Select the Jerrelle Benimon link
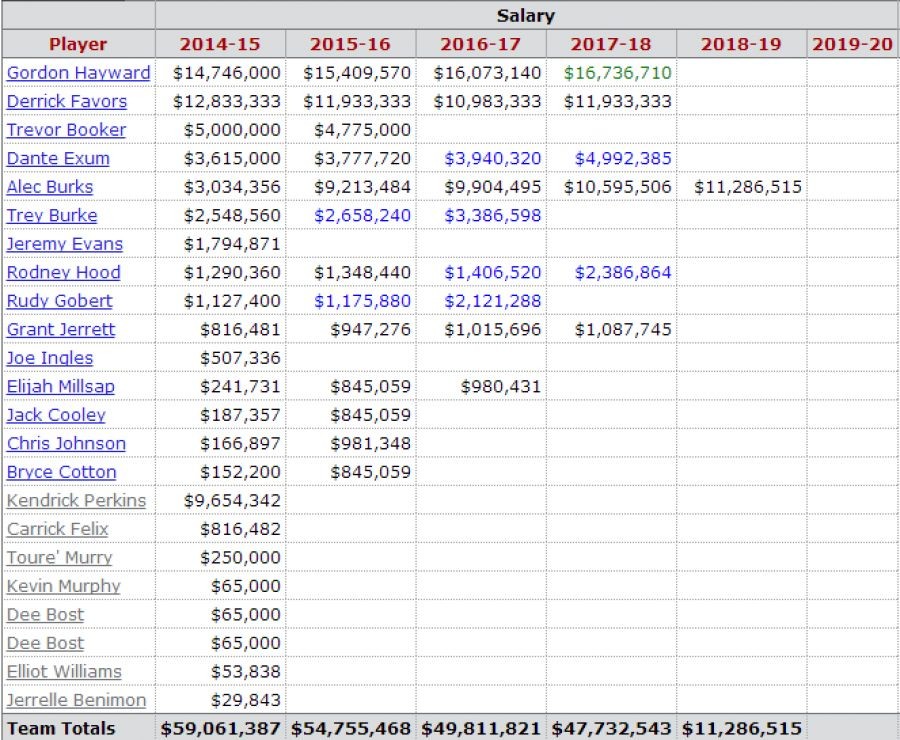 (76, 700)
